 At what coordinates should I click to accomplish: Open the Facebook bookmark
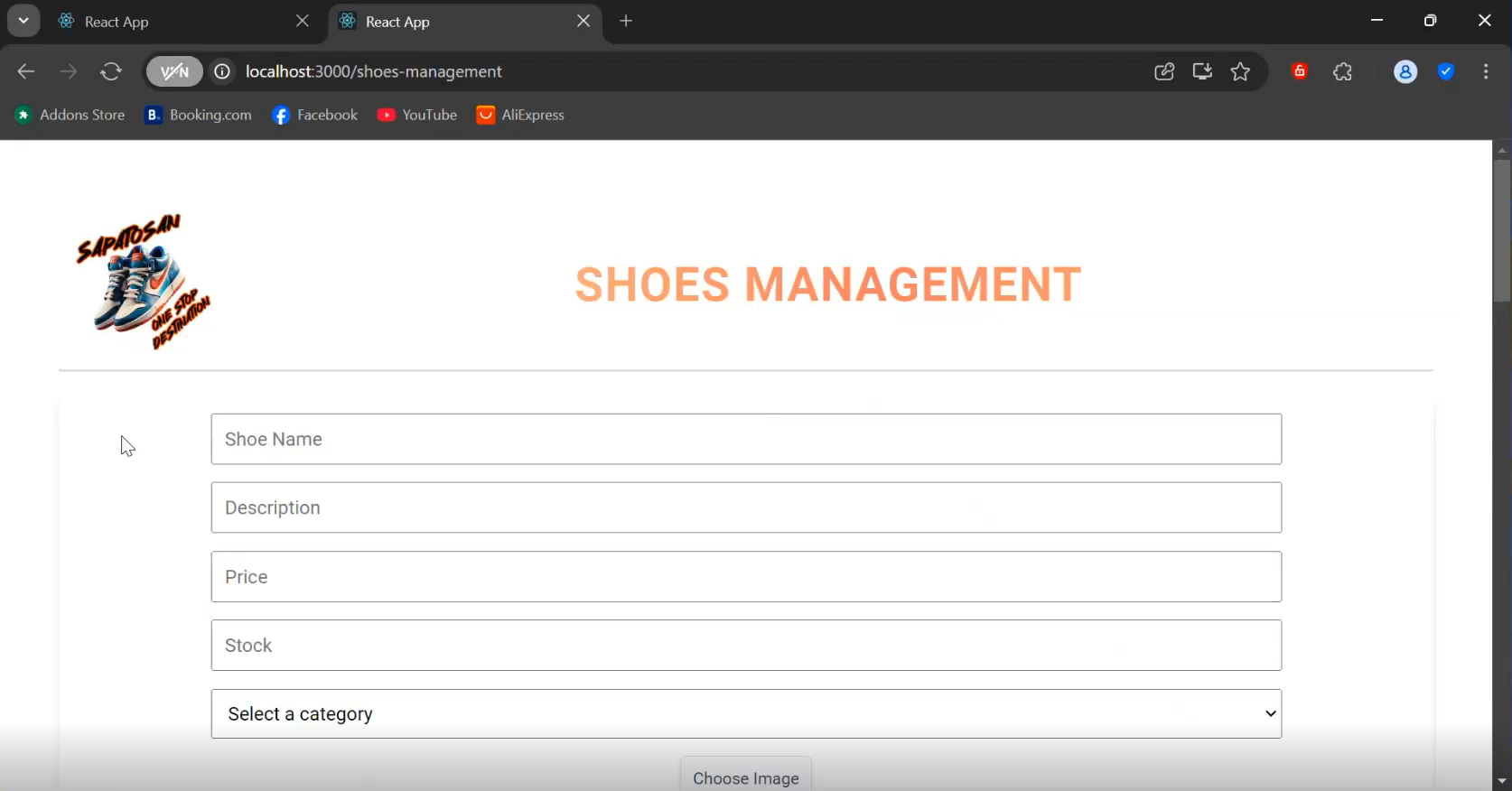(315, 115)
